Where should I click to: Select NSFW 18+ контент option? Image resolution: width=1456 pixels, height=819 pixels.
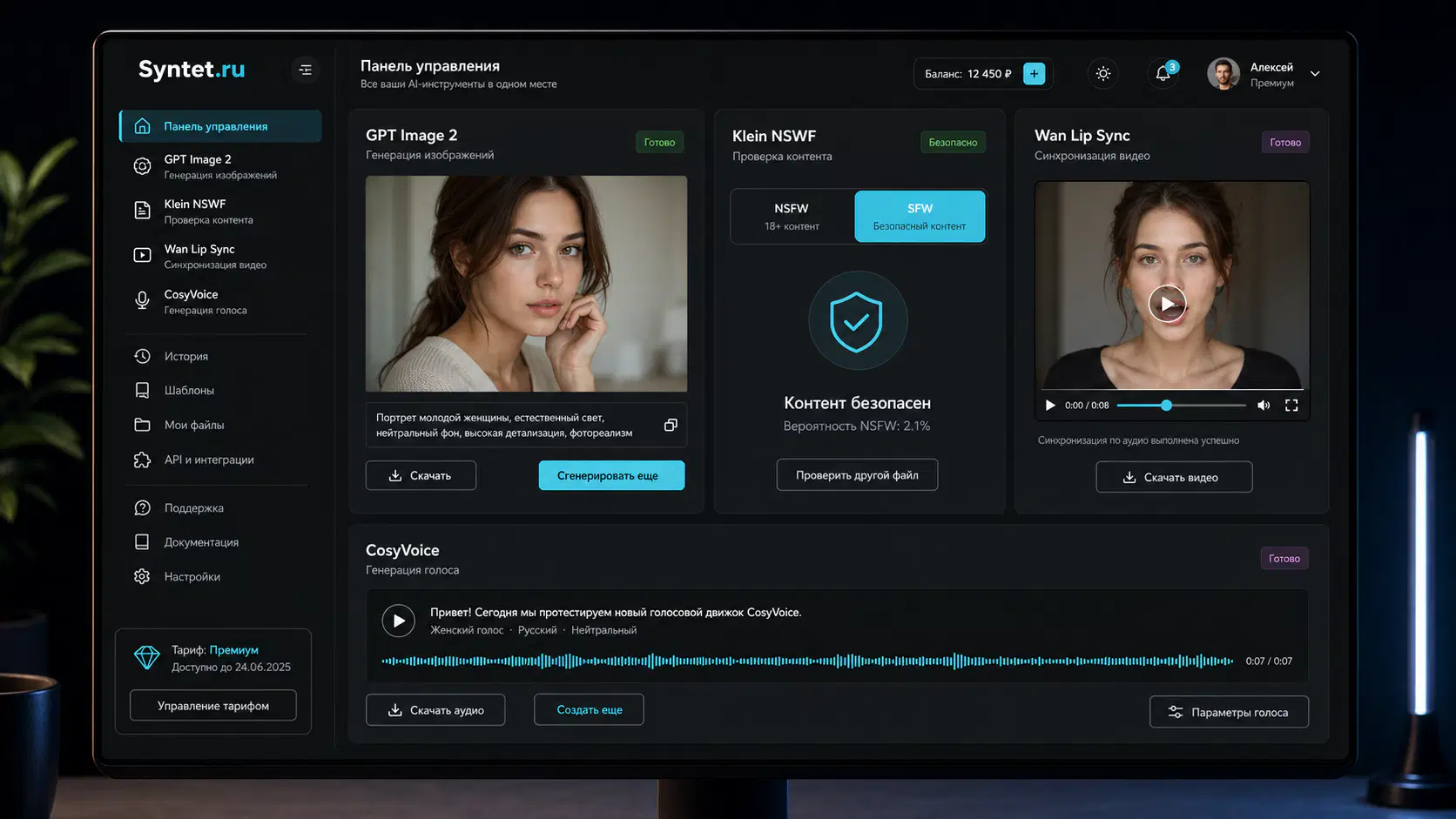(792, 217)
